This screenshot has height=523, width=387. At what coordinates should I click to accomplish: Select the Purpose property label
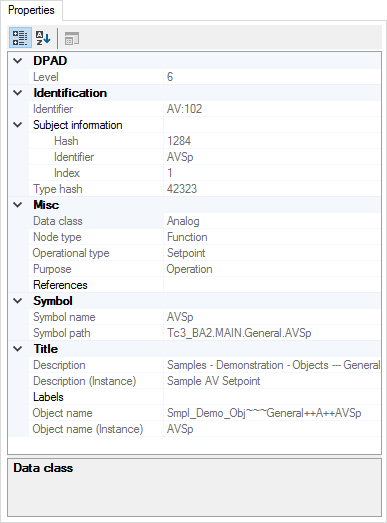click(x=52, y=269)
